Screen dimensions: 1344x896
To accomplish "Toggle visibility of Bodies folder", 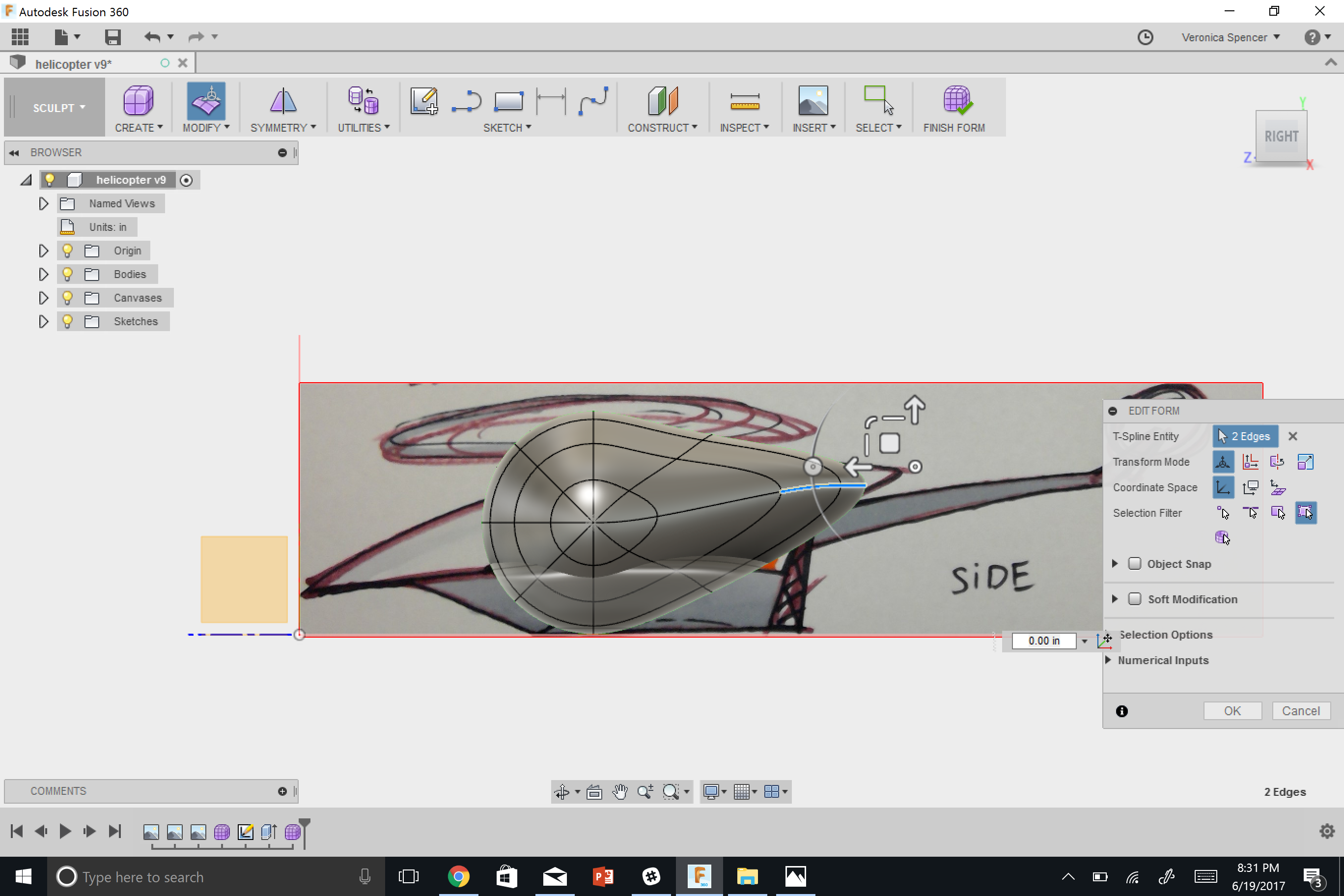I will pos(69,274).
